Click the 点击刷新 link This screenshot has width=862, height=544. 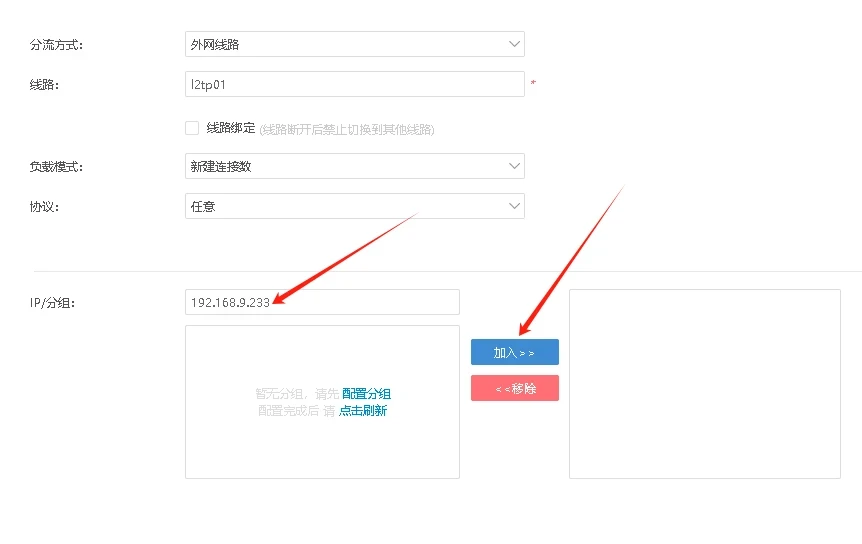362,411
